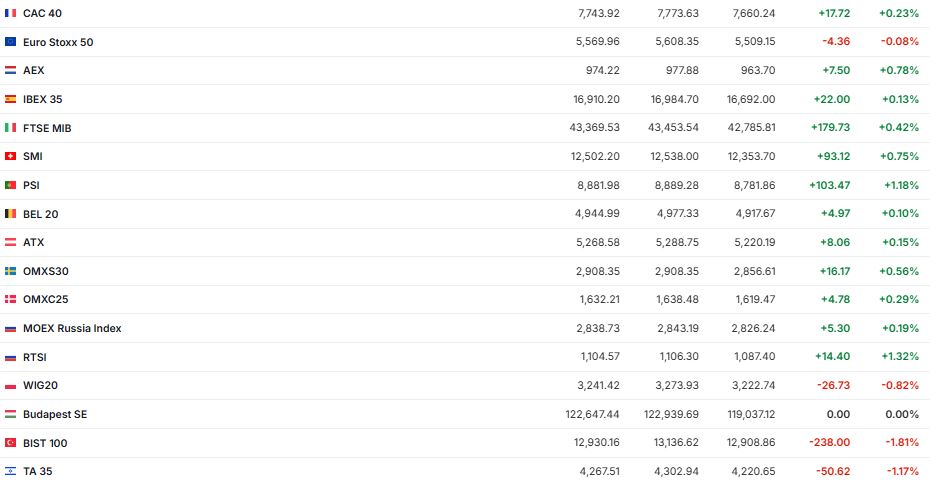Click the Sweden flag icon beside OMXS30

pyautogui.click(x=11, y=271)
